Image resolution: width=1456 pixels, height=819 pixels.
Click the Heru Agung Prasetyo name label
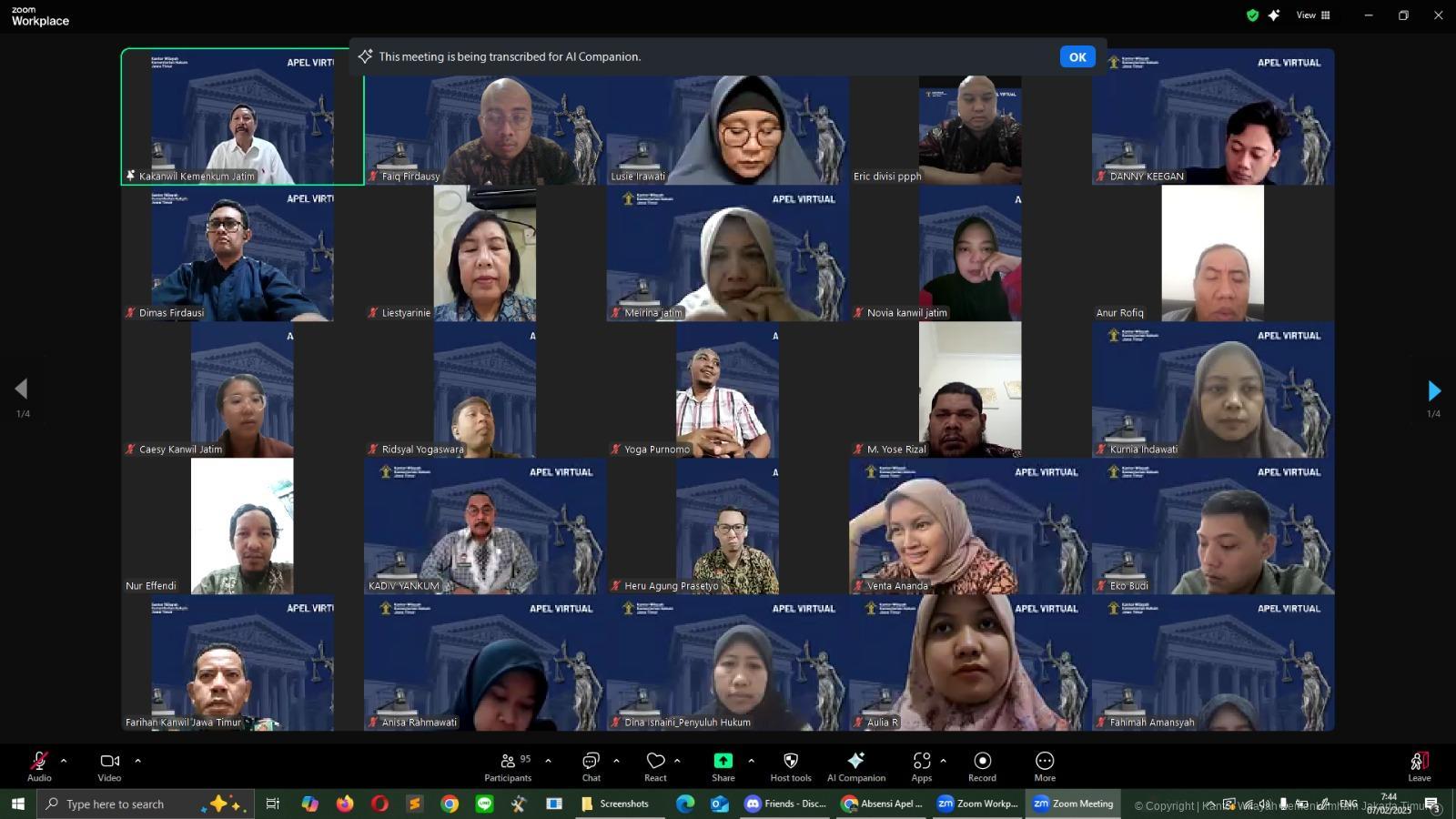click(x=672, y=586)
